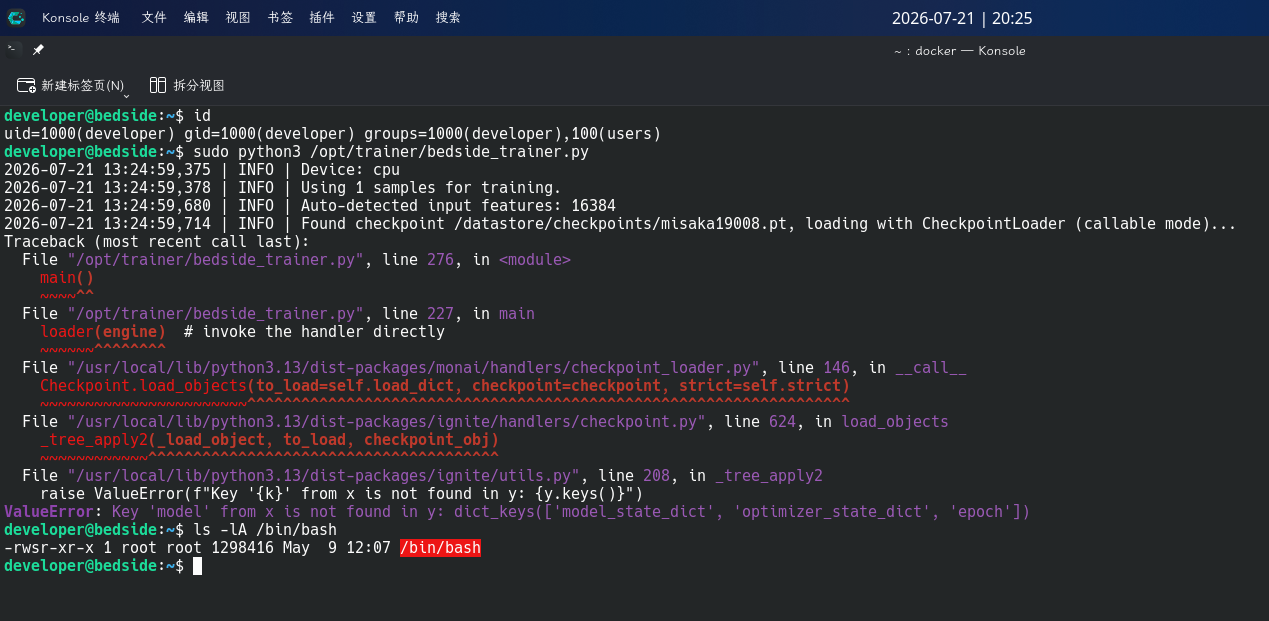Click 'Using 1 samples for training.' log text
This screenshot has height=621, width=1269.
(x=431, y=188)
